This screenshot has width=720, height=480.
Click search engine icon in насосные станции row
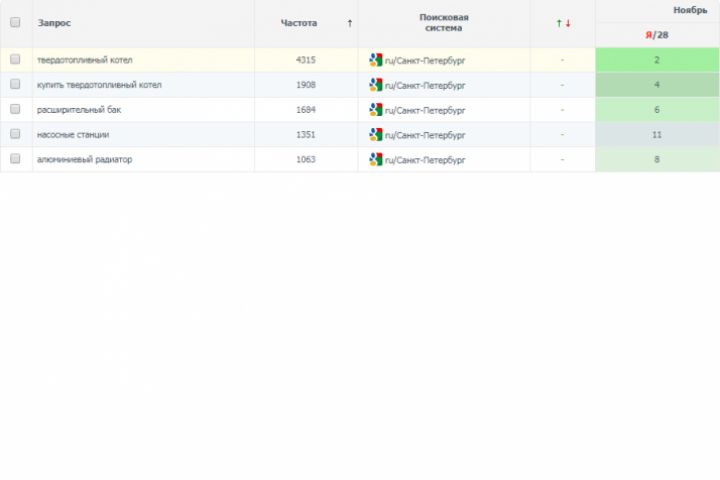click(376, 134)
